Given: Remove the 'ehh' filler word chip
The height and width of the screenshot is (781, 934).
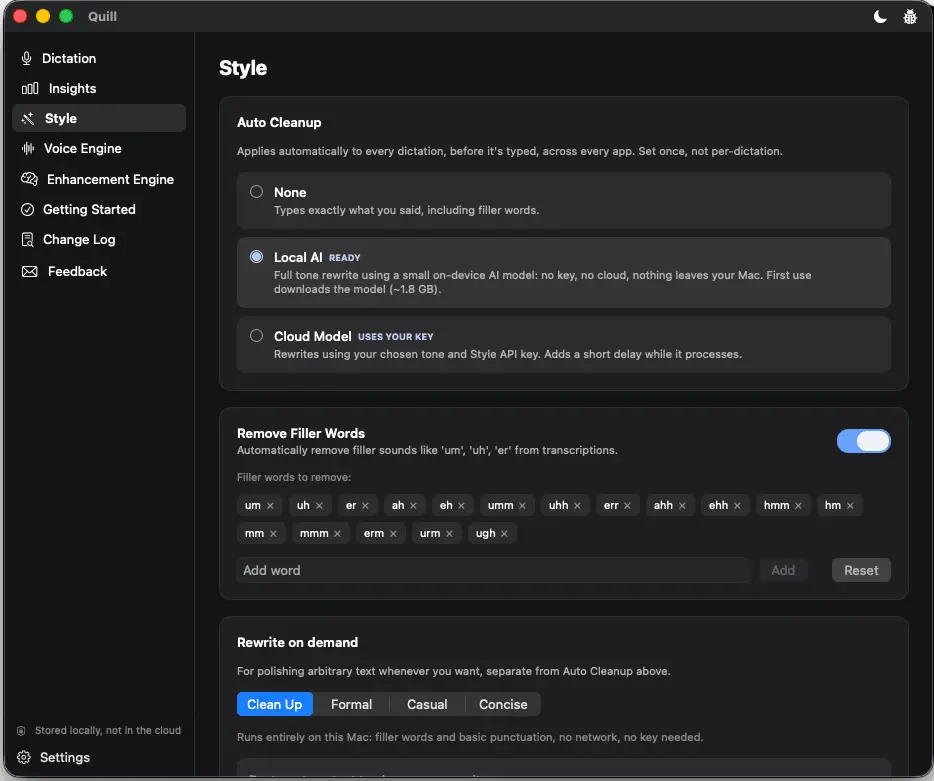Looking at the screenshot, I should (x=737, y=506).
